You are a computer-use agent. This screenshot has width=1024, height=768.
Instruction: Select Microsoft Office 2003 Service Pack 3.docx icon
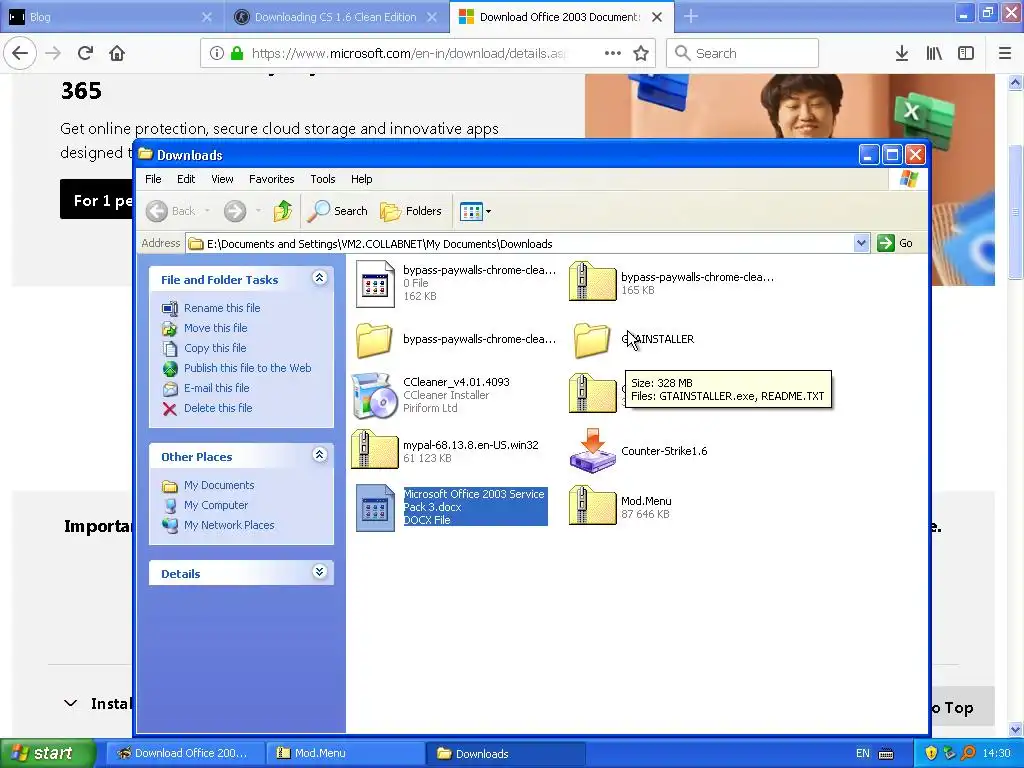coord(375,507)
